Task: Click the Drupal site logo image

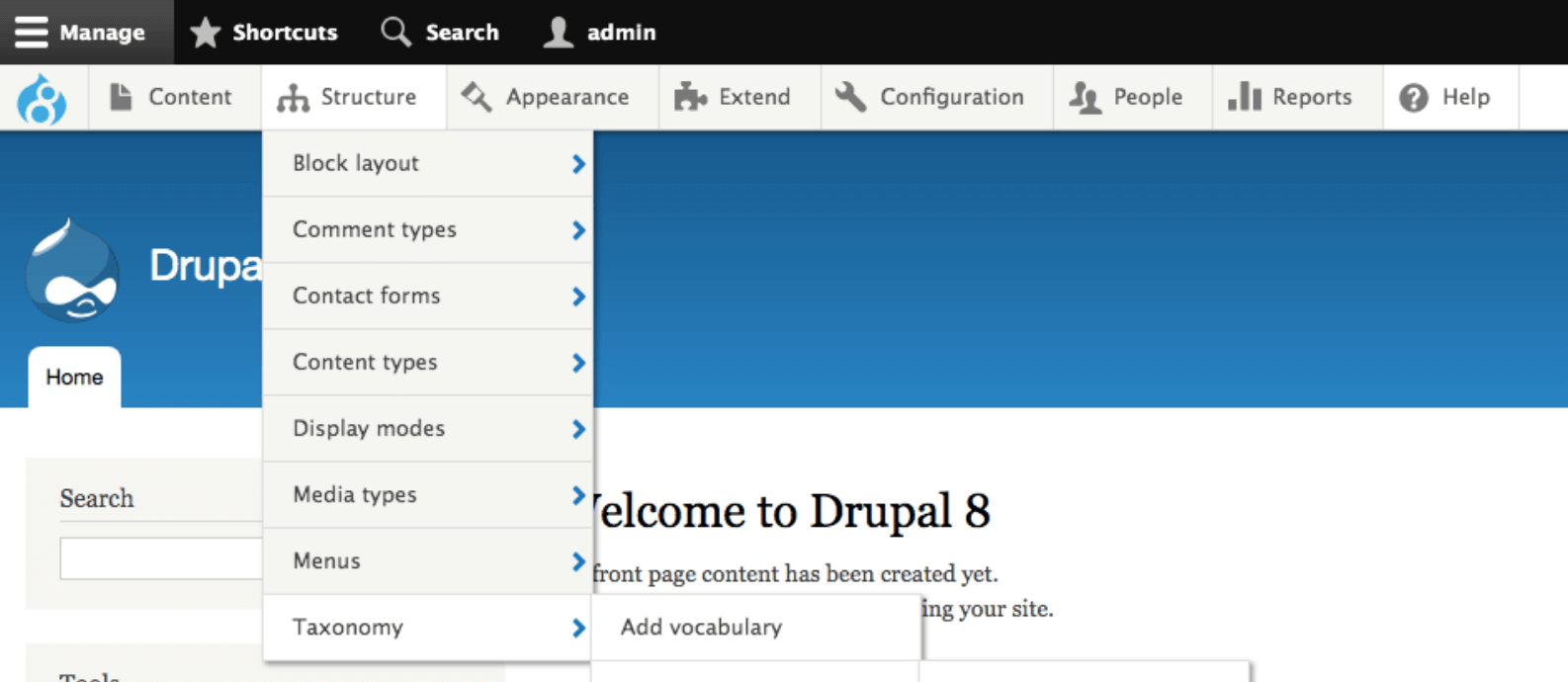Action: click(x=72, y=269)
